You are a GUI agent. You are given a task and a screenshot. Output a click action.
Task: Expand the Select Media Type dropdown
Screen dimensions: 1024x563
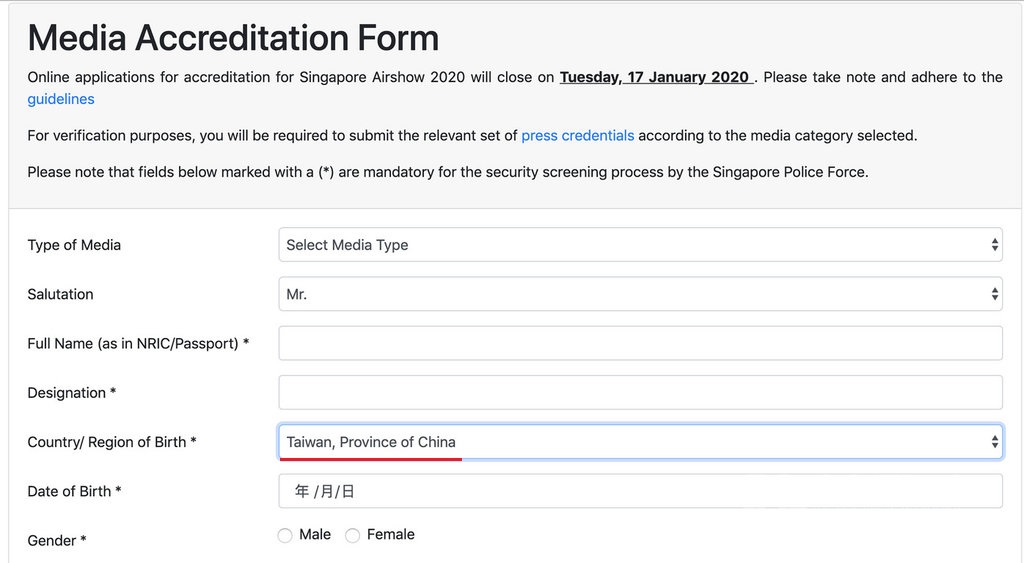(640, 245)
